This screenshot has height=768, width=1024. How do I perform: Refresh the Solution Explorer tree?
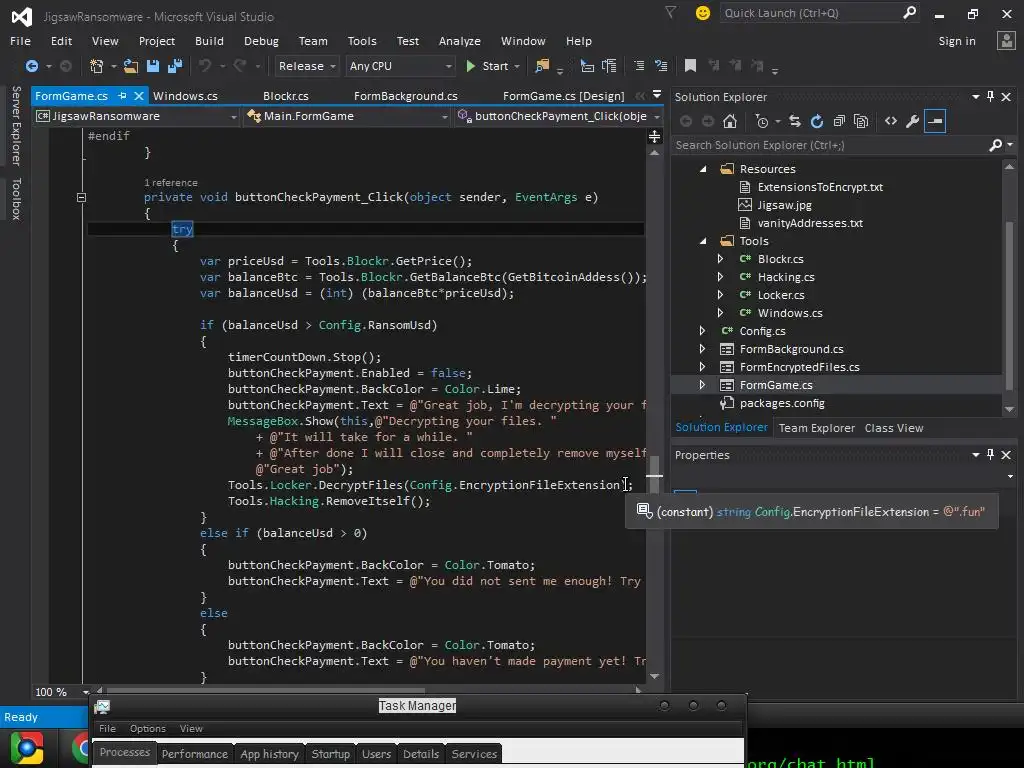(816, 121)
